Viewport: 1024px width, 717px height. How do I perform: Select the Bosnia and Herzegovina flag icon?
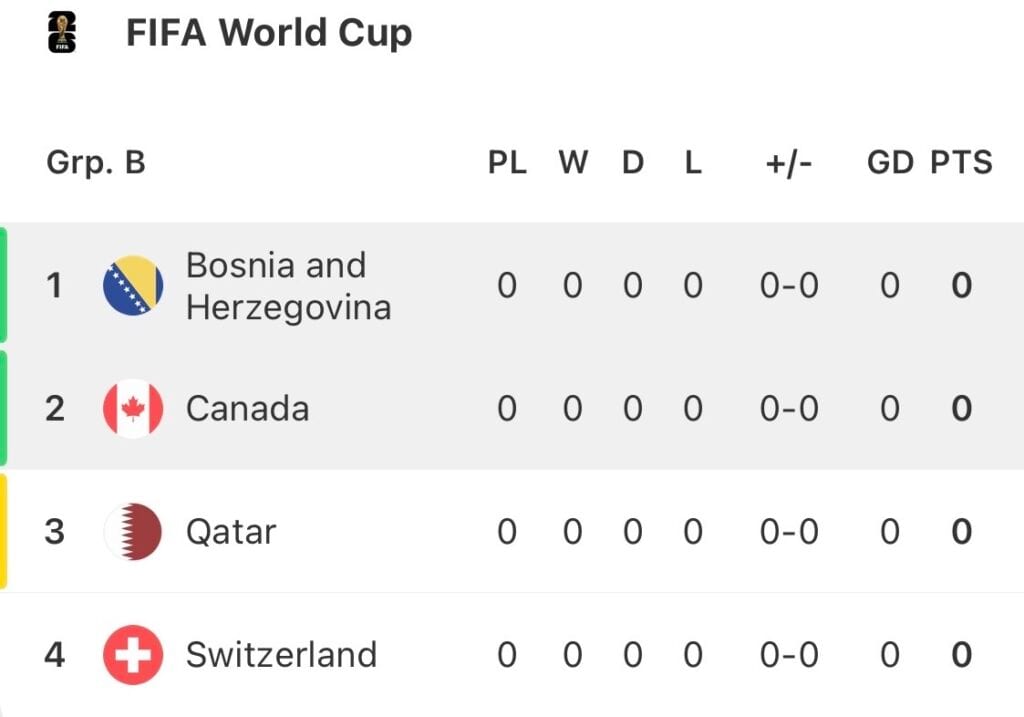pos(133,285)
